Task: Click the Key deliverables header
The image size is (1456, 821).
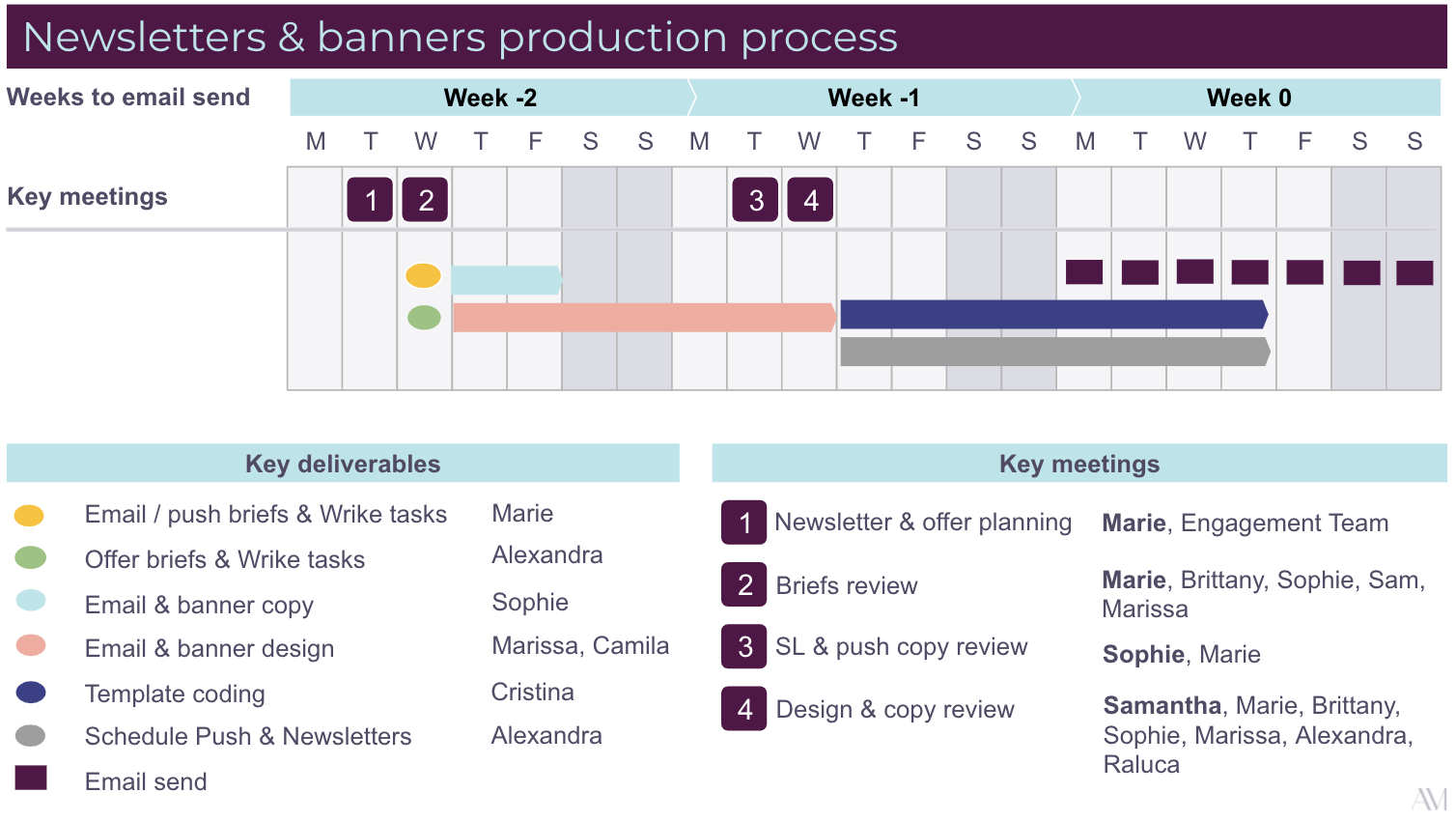Action: coord(343,464)
